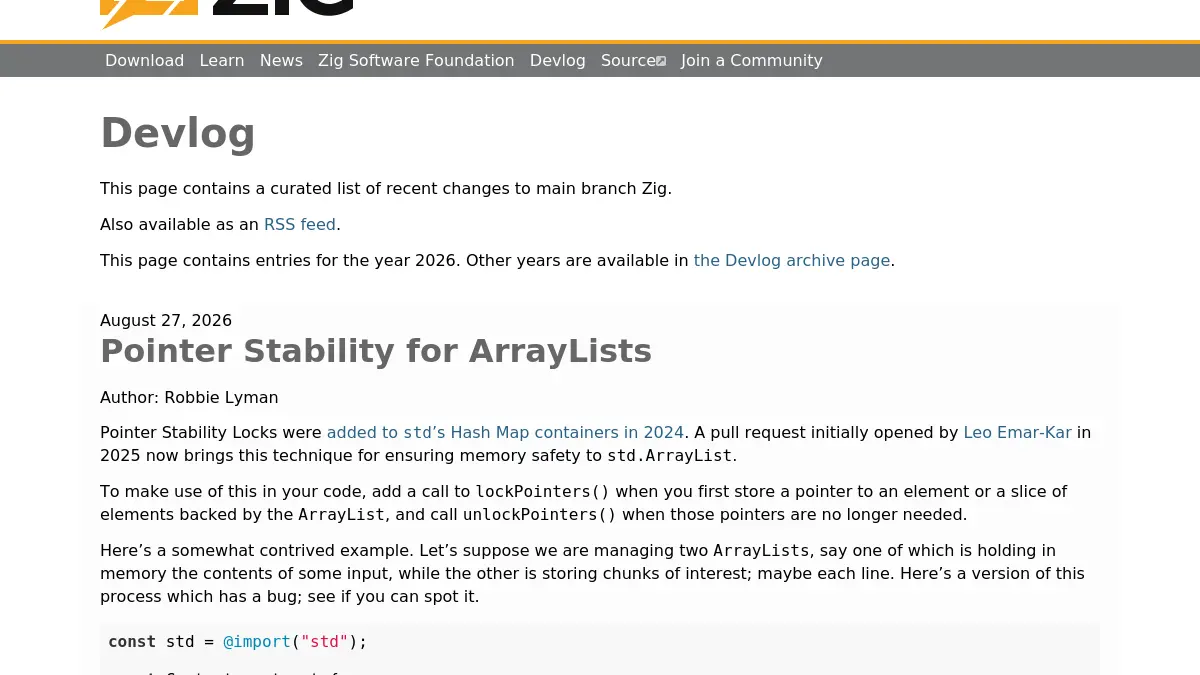Screen dimensions: 1200x675
Task: Click the 'Pointer Stability for ArrayLists' heading
Action: pyautogui.click(x=376, y=351)
